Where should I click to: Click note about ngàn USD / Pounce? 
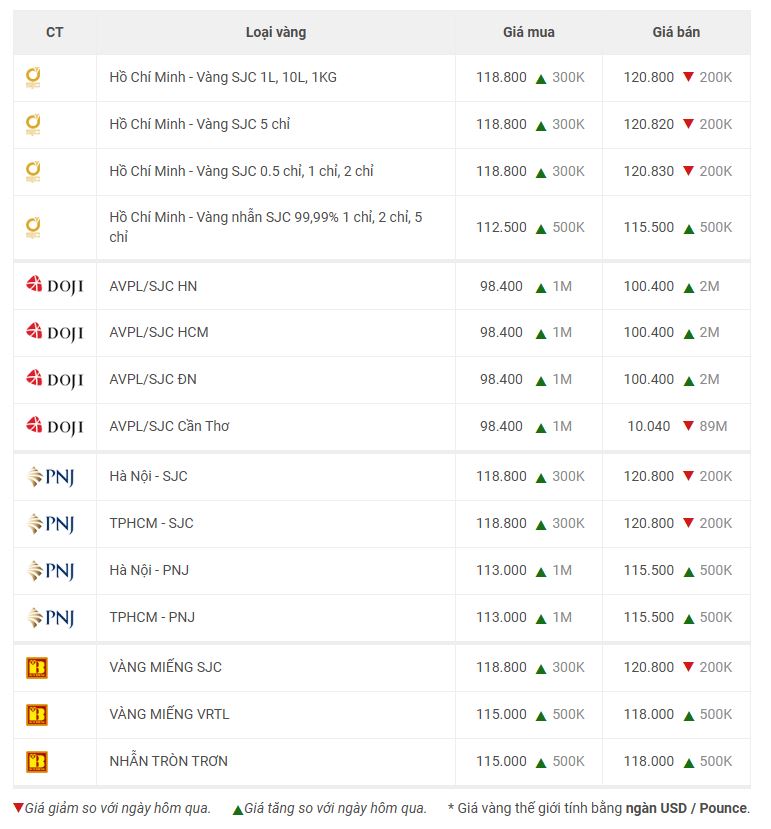599,808
